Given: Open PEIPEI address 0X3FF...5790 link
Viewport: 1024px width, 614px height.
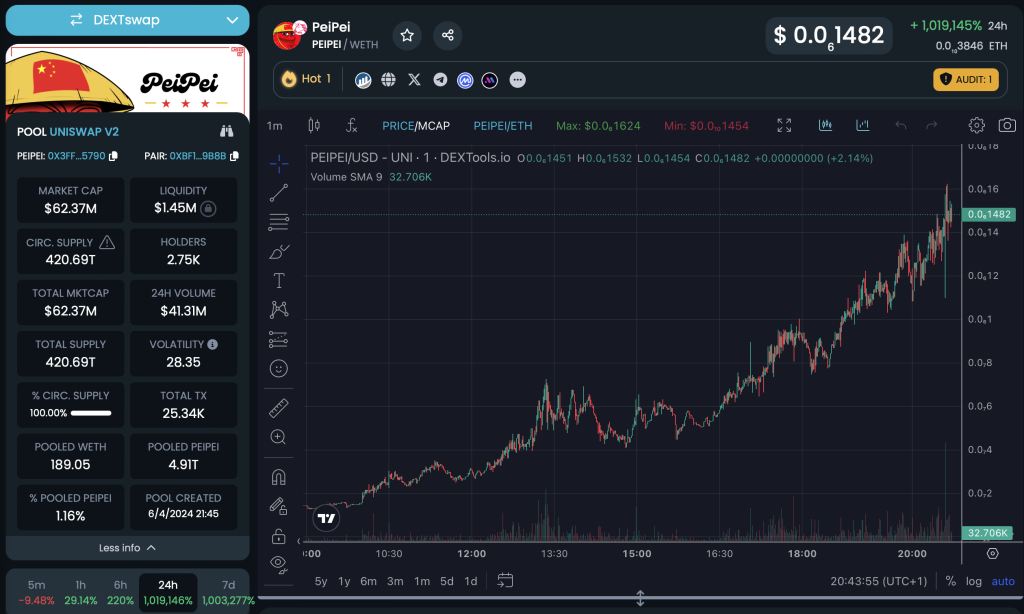Looking at the screenshot, I should tap(76, 156).
